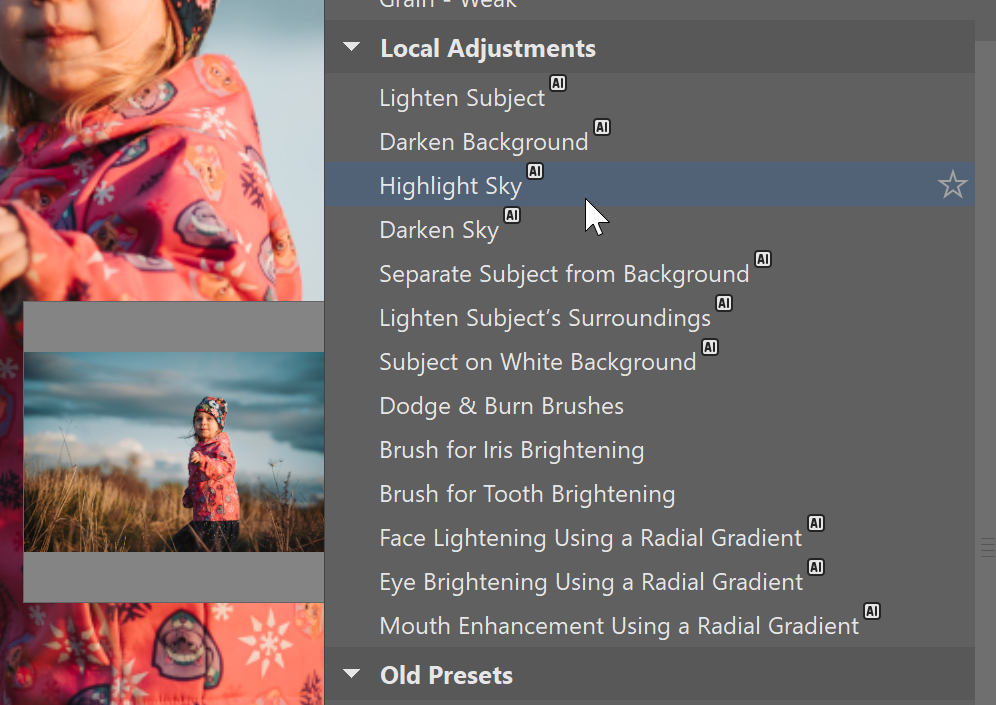Add Highlight Sky preset to favorites star

point(952,185)
